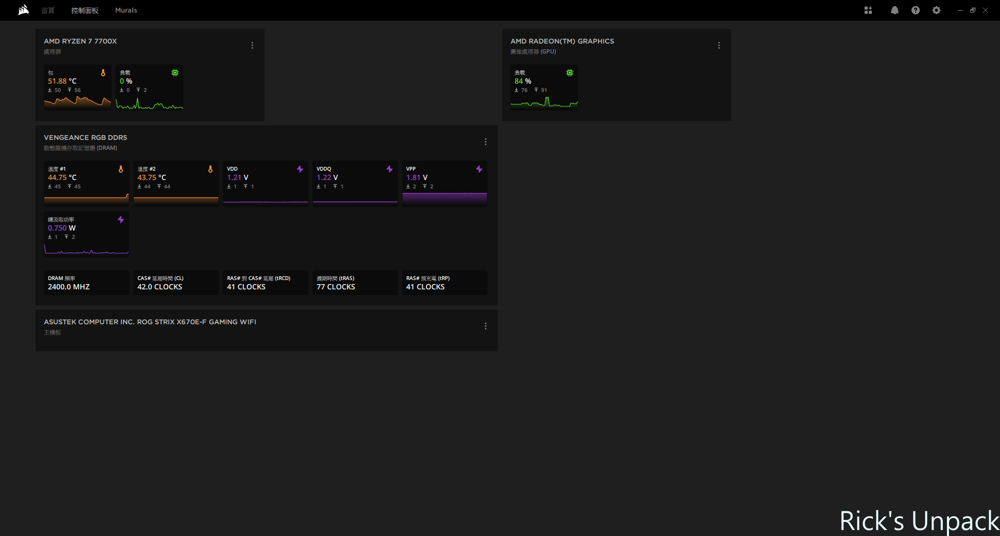Click the CPU 51.88 °C value
Viewport: 1000px width, 536px height.
[x=62, y=81]
